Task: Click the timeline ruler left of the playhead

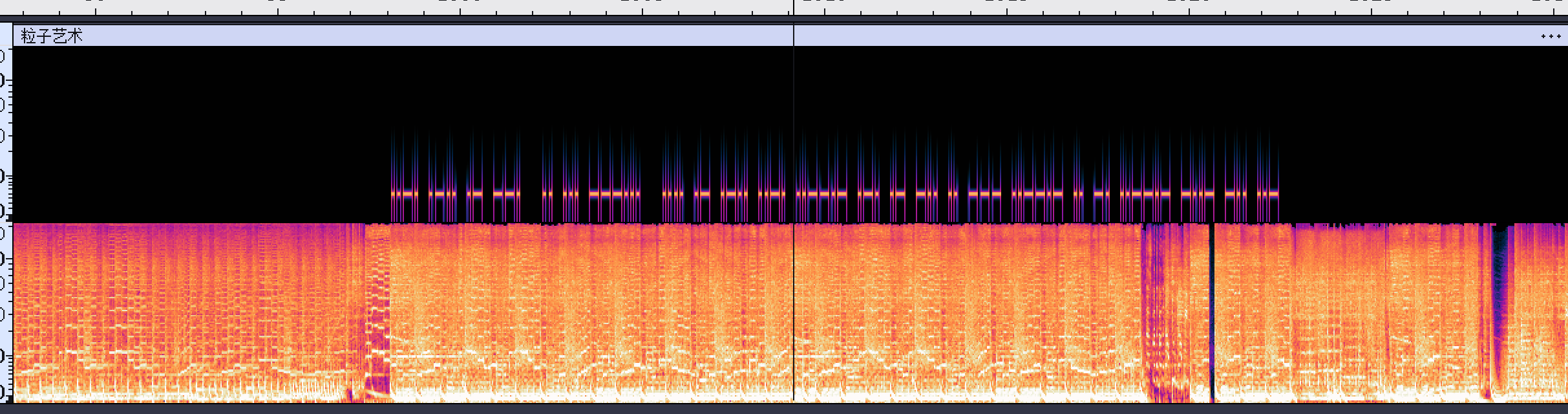Action: pyautogui.click(x=388, y=7)
